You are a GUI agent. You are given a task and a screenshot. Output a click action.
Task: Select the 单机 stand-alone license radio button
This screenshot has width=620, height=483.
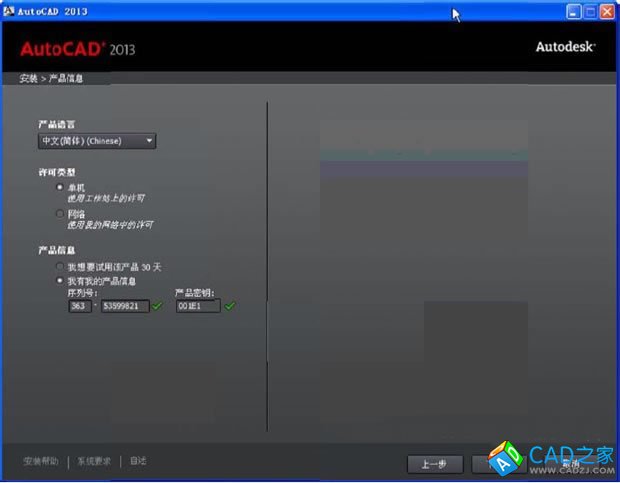[x=60, y=187]
